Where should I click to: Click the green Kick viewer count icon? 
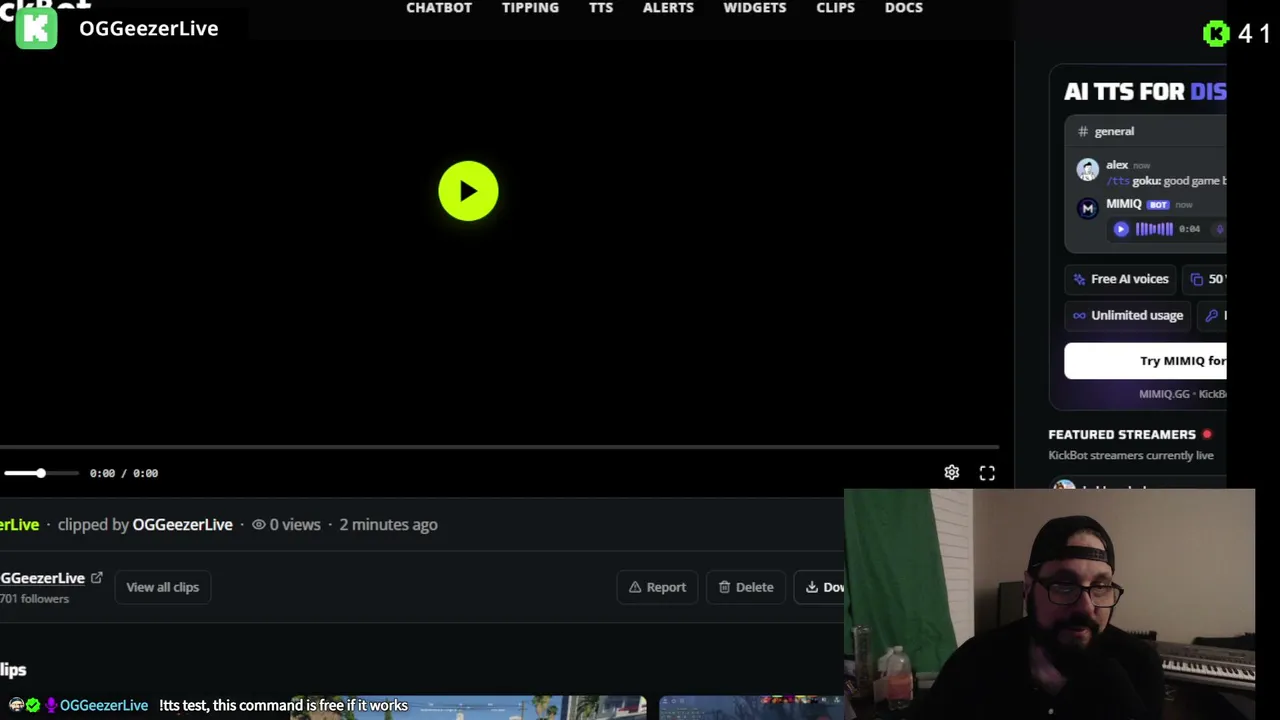click(1215, 34)
